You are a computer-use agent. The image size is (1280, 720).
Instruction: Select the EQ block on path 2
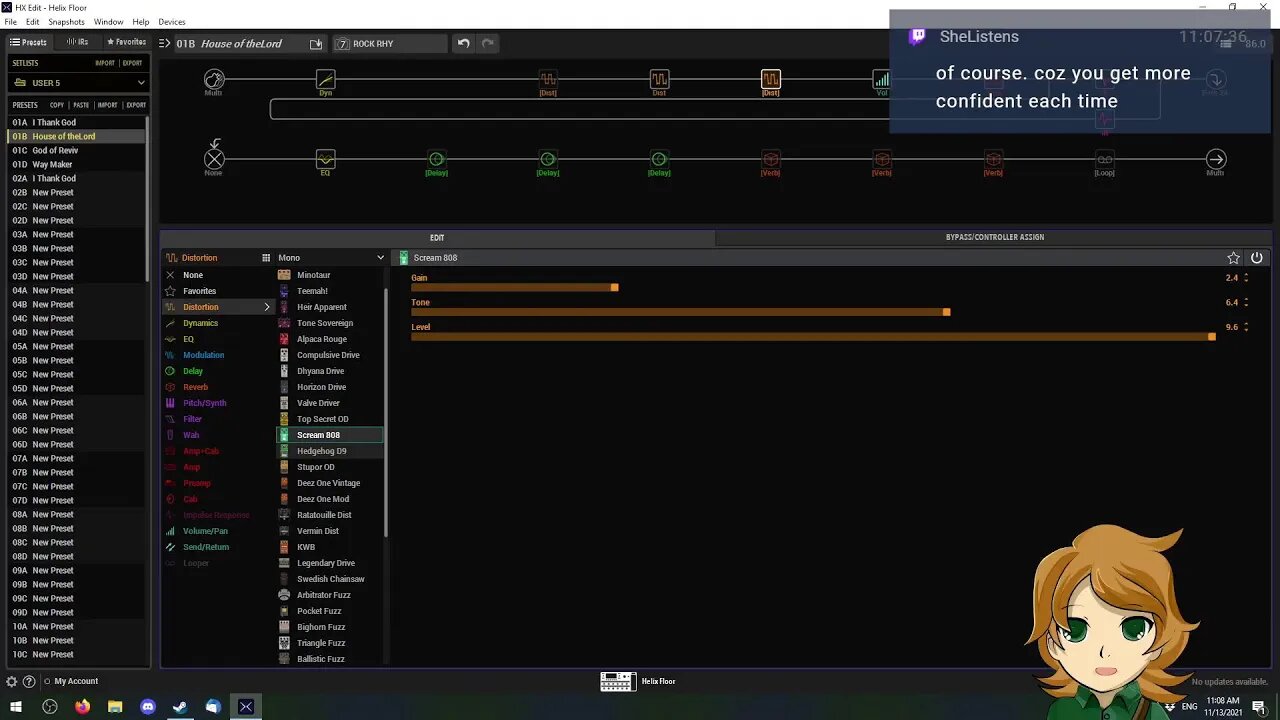(325, 159)
